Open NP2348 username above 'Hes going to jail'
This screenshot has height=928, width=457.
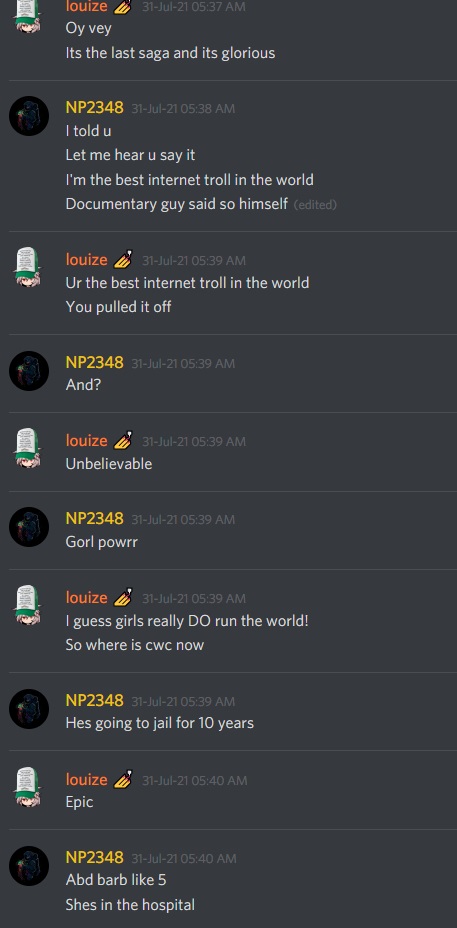95,701
